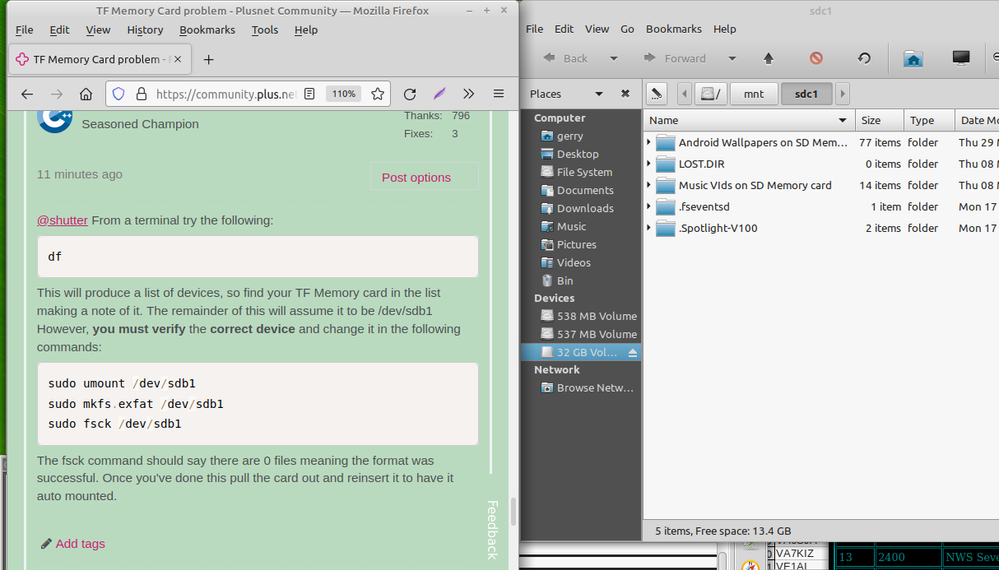Expand the Android Wallpapers folder tree row
Screen dimensions: 999x570
click(649, 143)
